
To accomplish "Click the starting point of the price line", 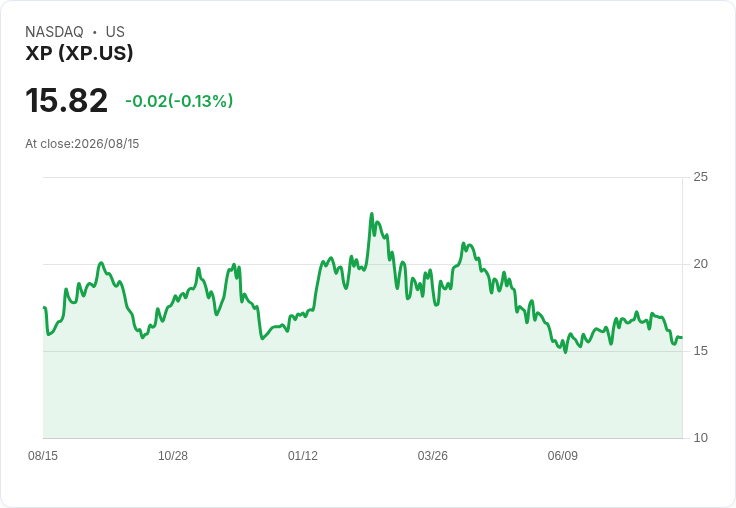I will [44, 307].
